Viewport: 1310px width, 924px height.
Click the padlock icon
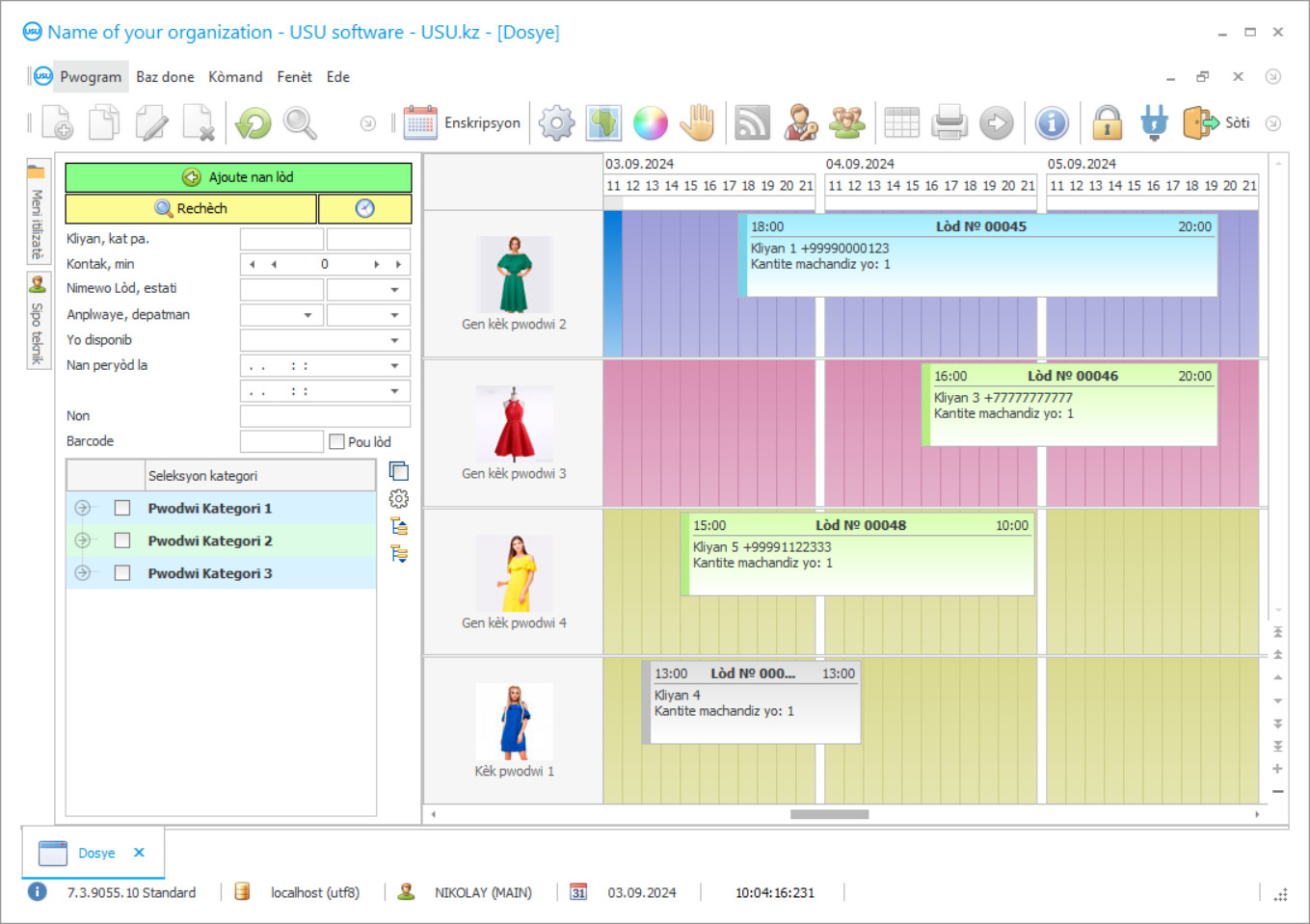pyautogui.click(x=1107, y=123)
